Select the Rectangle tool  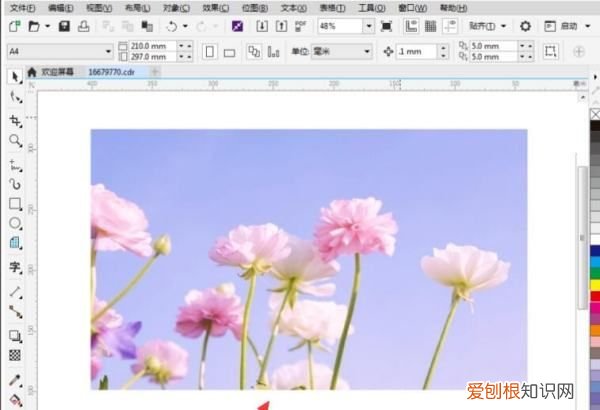(15, 204)
